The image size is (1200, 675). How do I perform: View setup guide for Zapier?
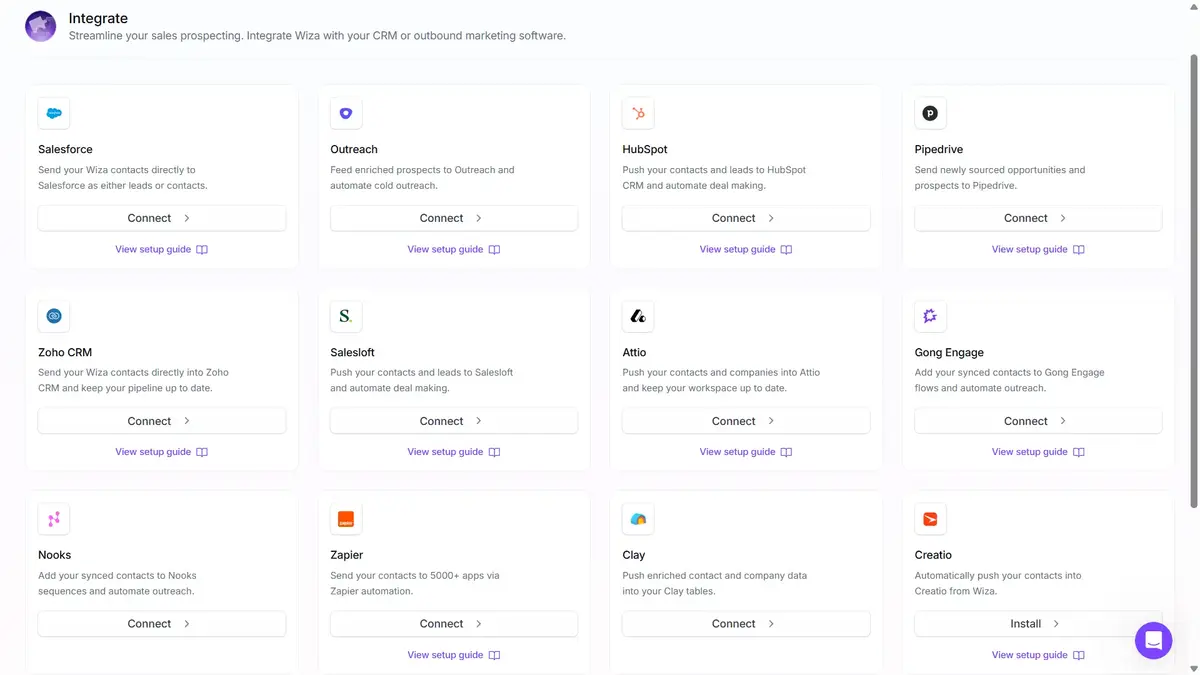[x=454, y=655]
